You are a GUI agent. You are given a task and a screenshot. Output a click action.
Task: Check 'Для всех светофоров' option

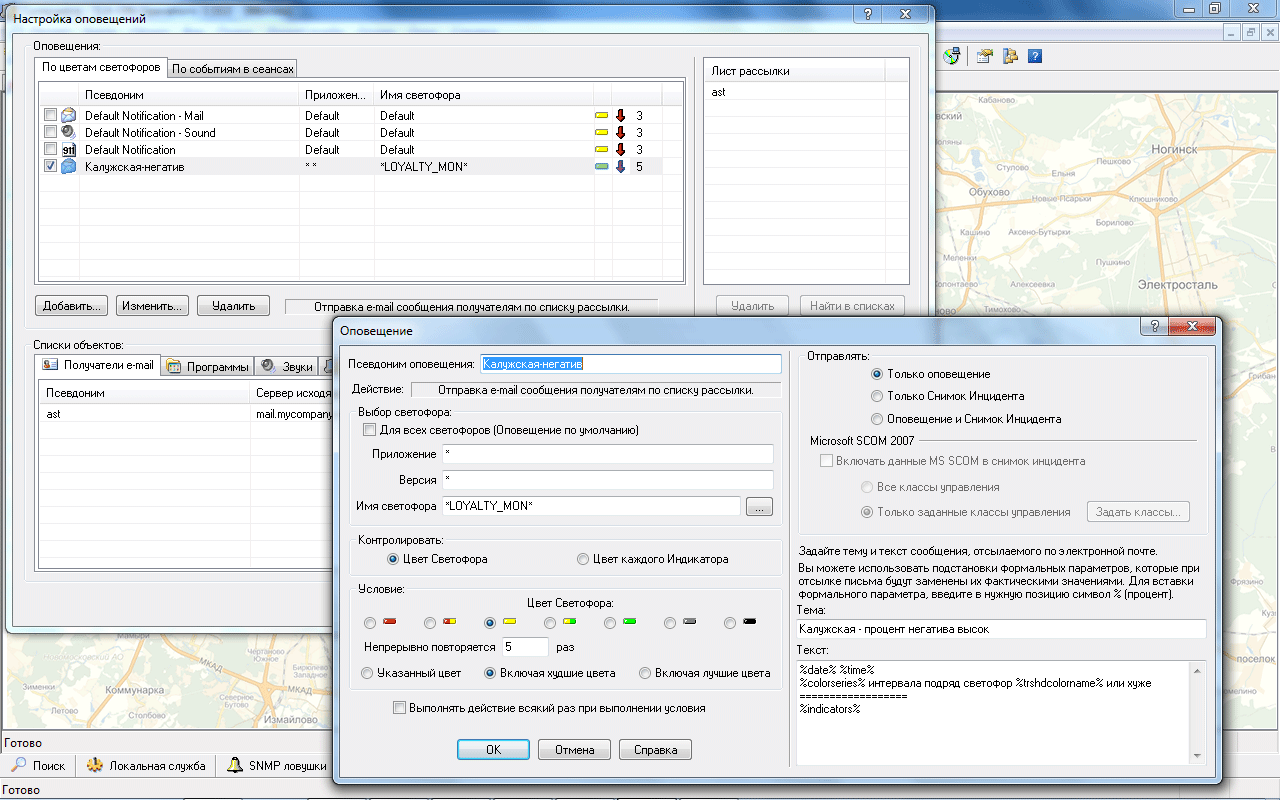[370, 430]
